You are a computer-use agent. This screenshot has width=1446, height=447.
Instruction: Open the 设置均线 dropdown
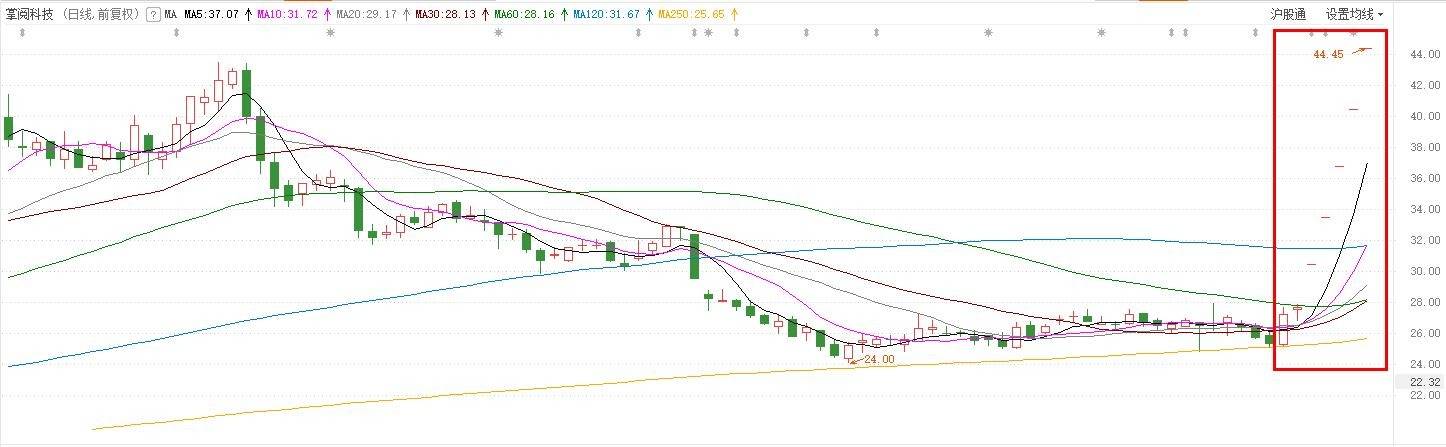click(1354, 15)
